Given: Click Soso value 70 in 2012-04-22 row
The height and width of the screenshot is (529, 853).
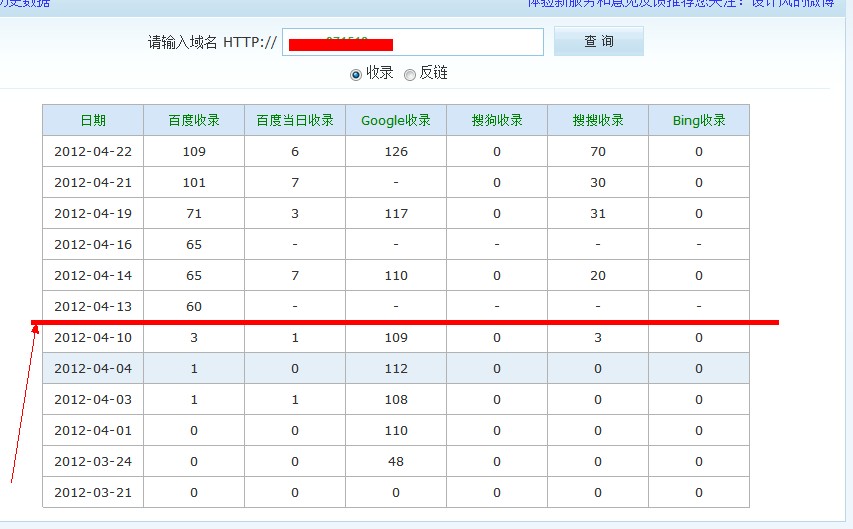Looking at the screenshot, I should tap(598, 151).
